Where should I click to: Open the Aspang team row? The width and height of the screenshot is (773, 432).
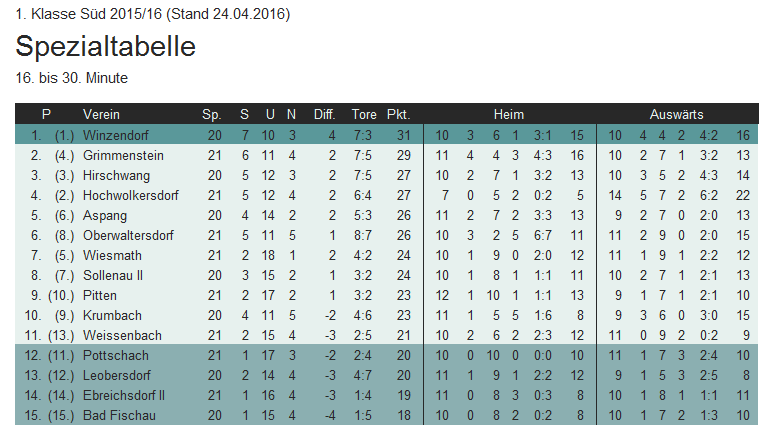pos(105,215)
